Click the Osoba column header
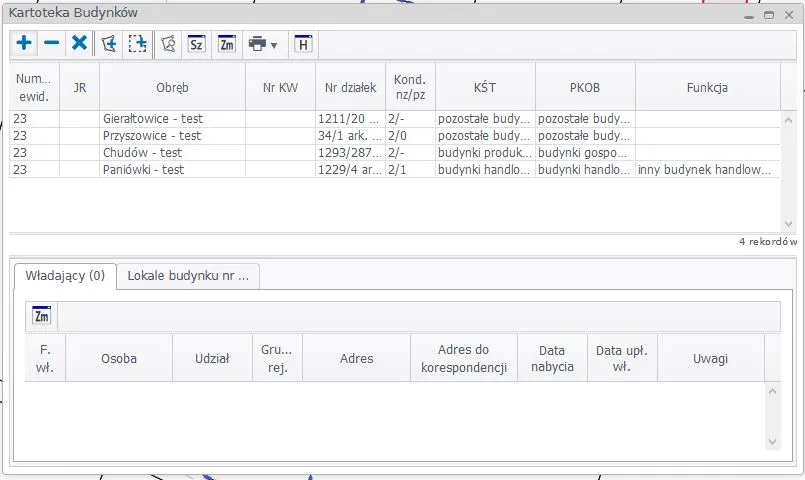The width and height of the screenshot is (805, 480). coord(118,358)
